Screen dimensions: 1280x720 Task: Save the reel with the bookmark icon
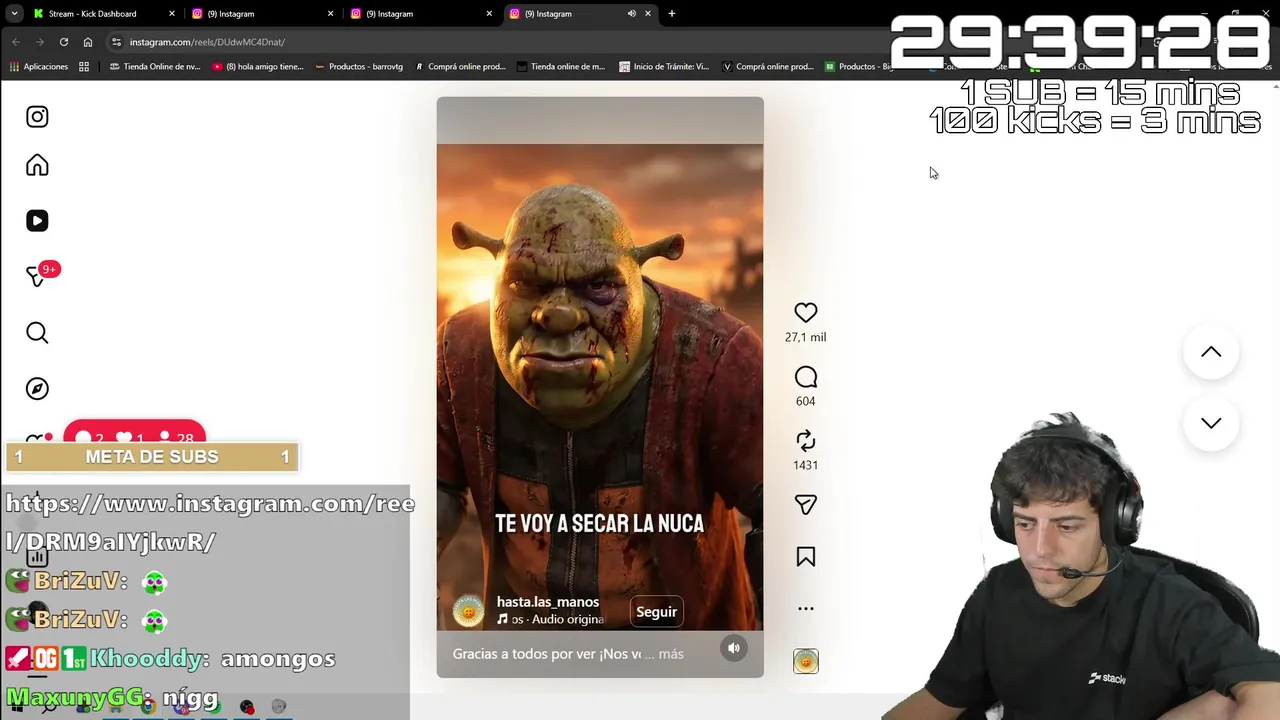pyautogui.click(x=805, y=557)
